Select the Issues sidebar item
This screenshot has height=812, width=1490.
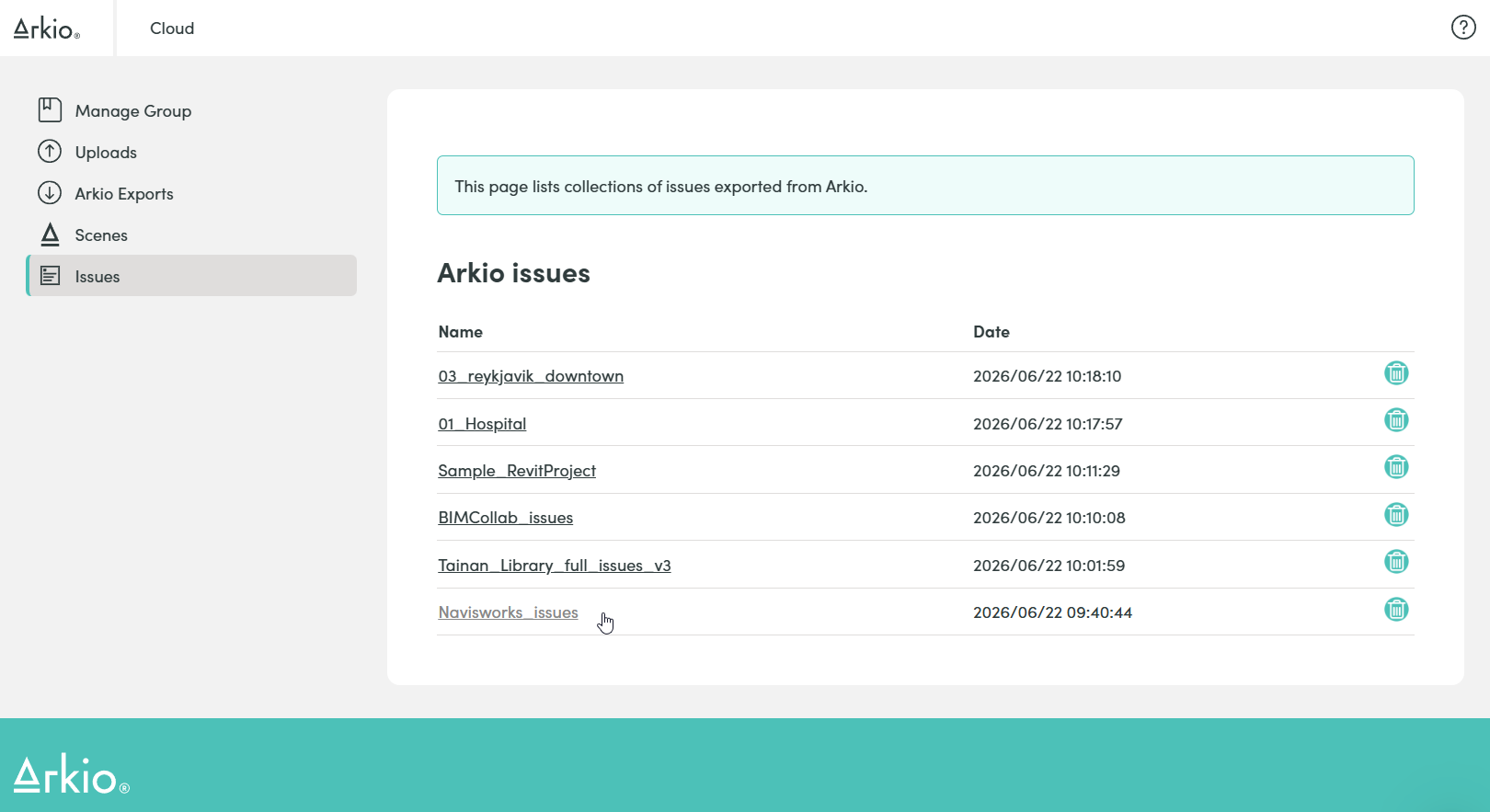coord(191,276)
